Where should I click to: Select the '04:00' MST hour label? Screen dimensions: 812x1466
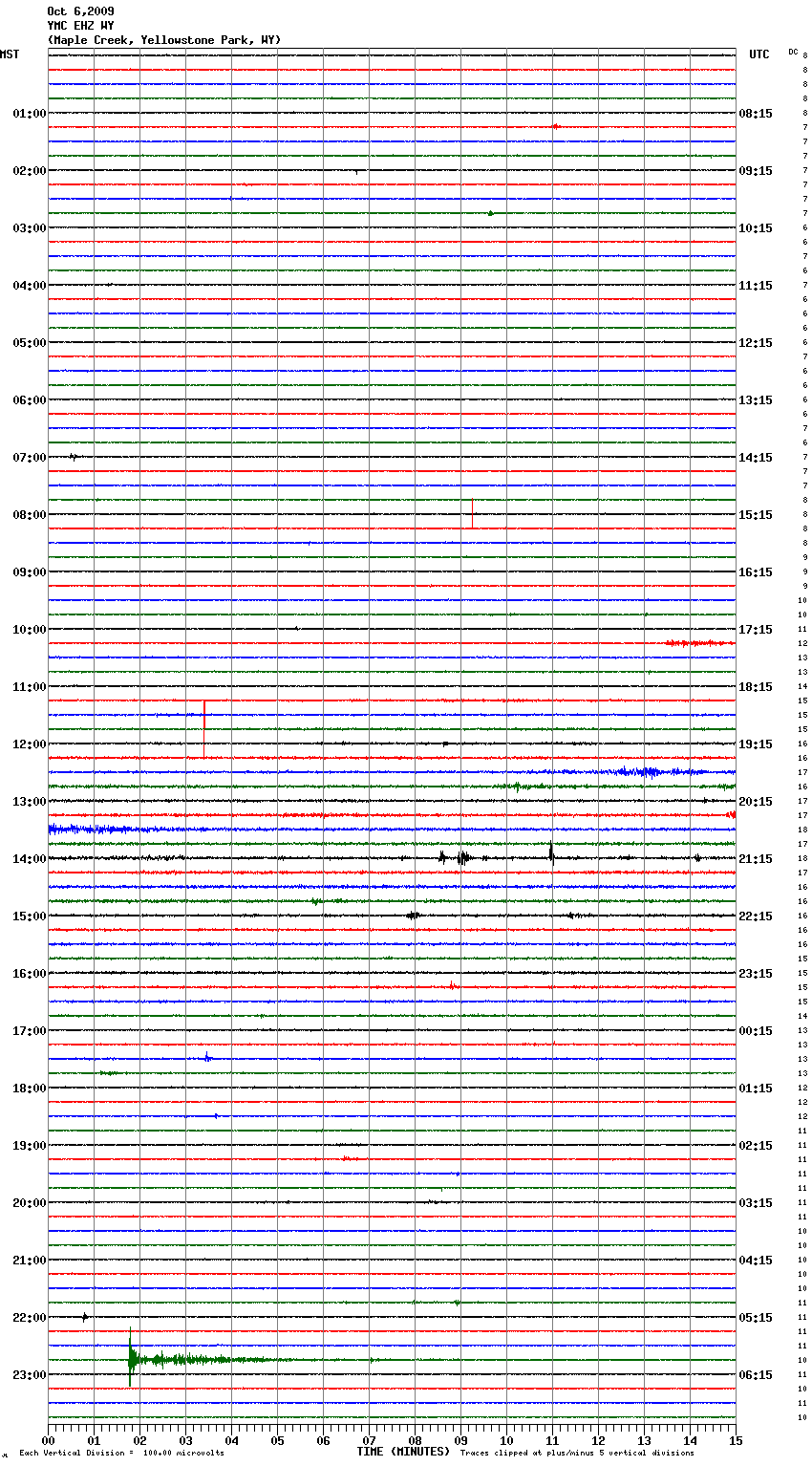(30, 286)
